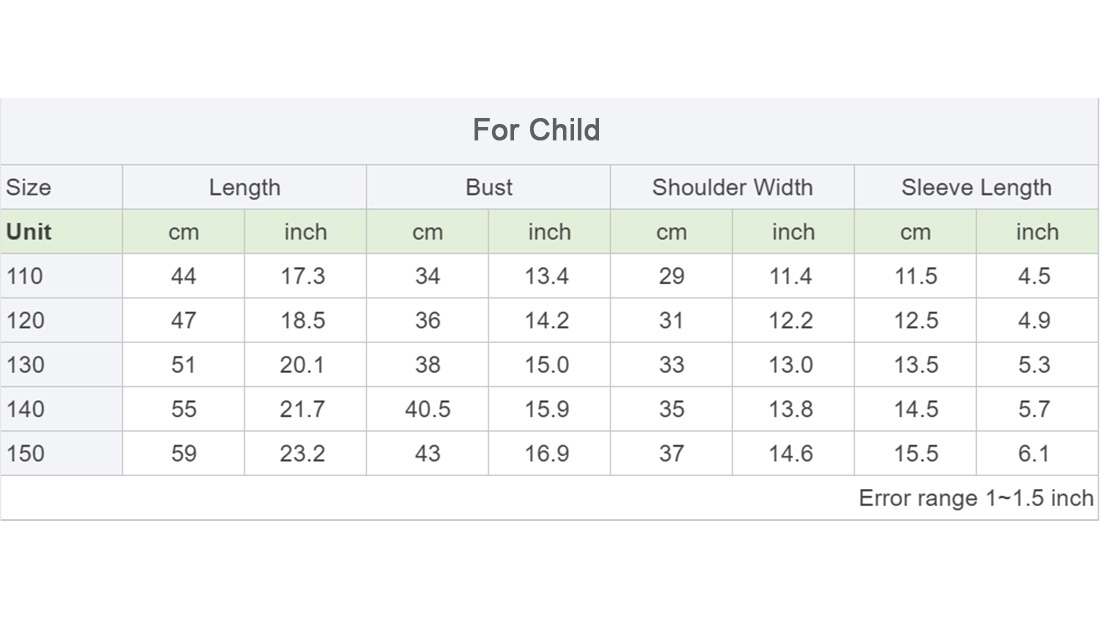Select the Unit row label
This screenshot has height=619, width=1100.
(29, 232)
